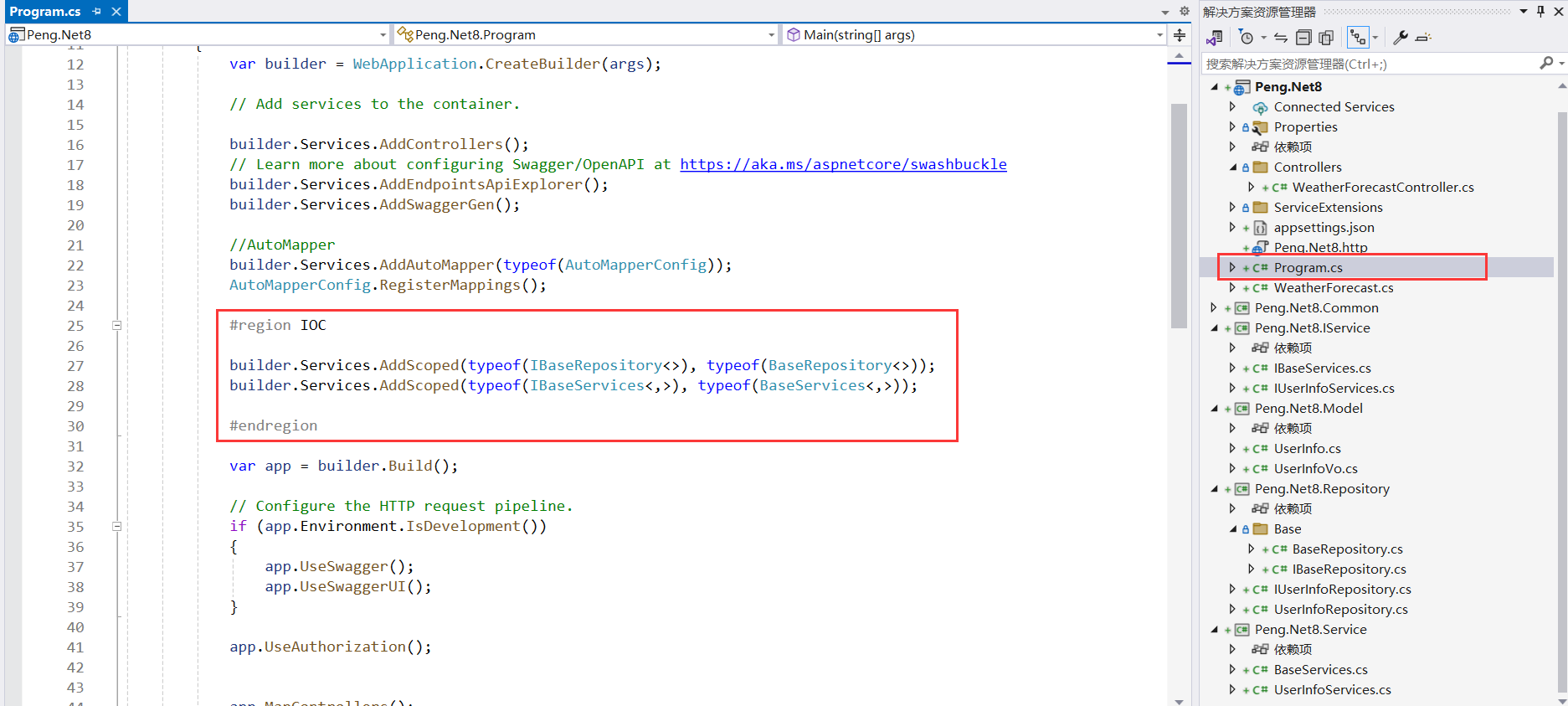Image resolution: width=1568 pixels, height=706 pixels.
Task: Open Solution Explorer search options dropdown arrow
Action: coord(1560,64)
